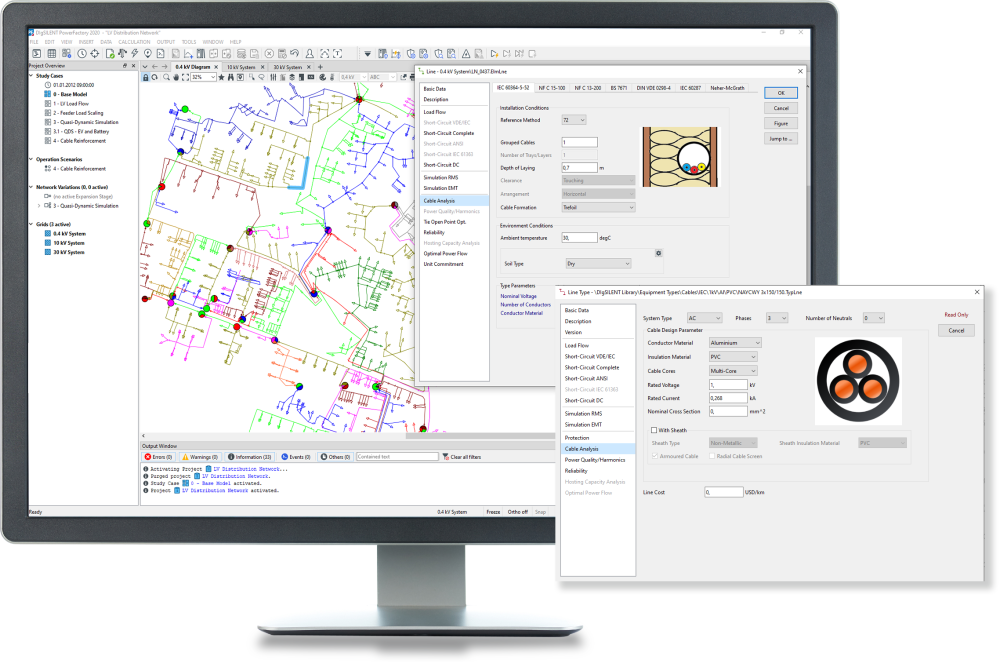Open the Reference Method dropdown
This screenshot has width=1000, height=667.
(x=574, y=120)
